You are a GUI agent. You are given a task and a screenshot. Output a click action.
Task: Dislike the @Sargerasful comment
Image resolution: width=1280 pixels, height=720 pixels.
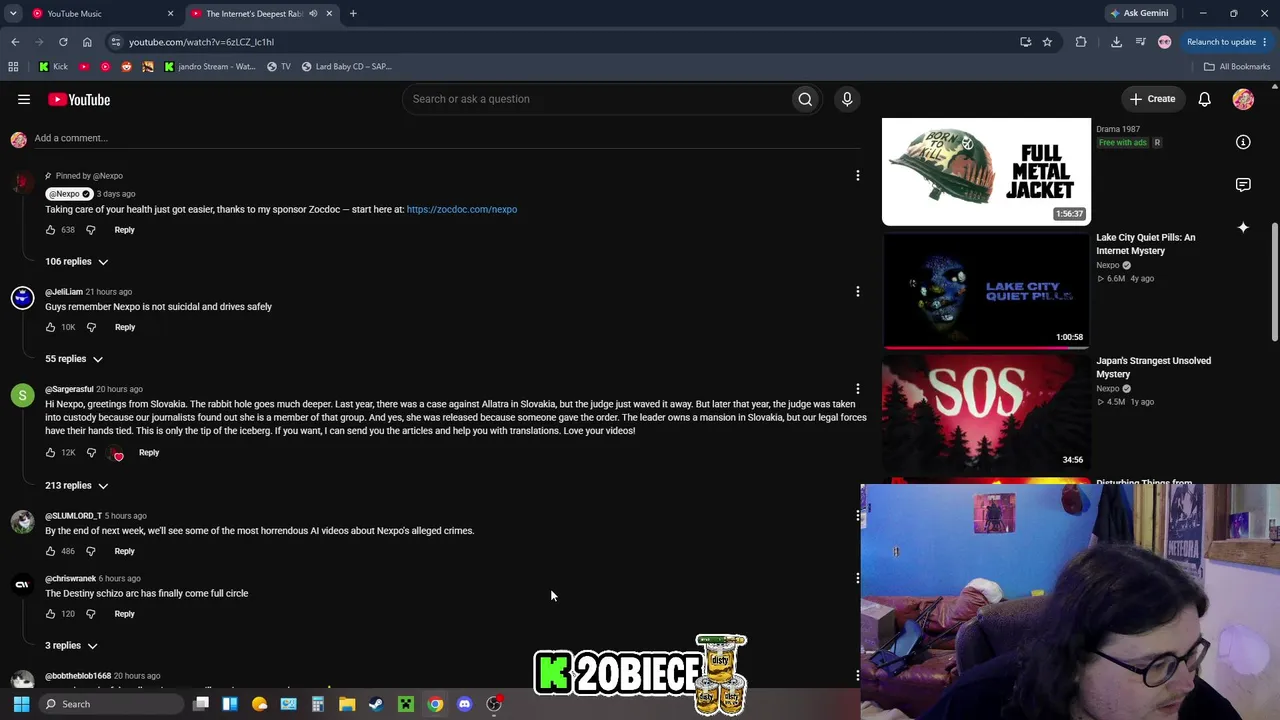tap(91, 453)
